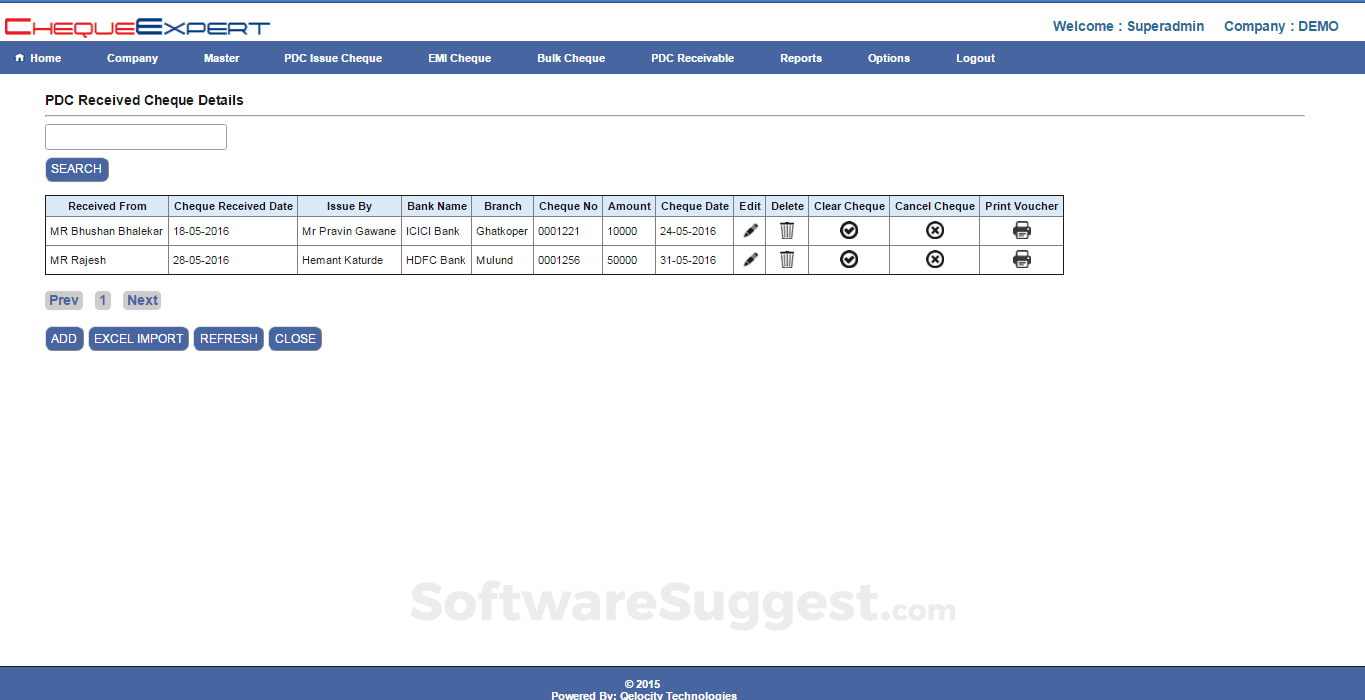
Task: Go to the Next page of results
Action: pyautogui.click(x=141, y=299)
